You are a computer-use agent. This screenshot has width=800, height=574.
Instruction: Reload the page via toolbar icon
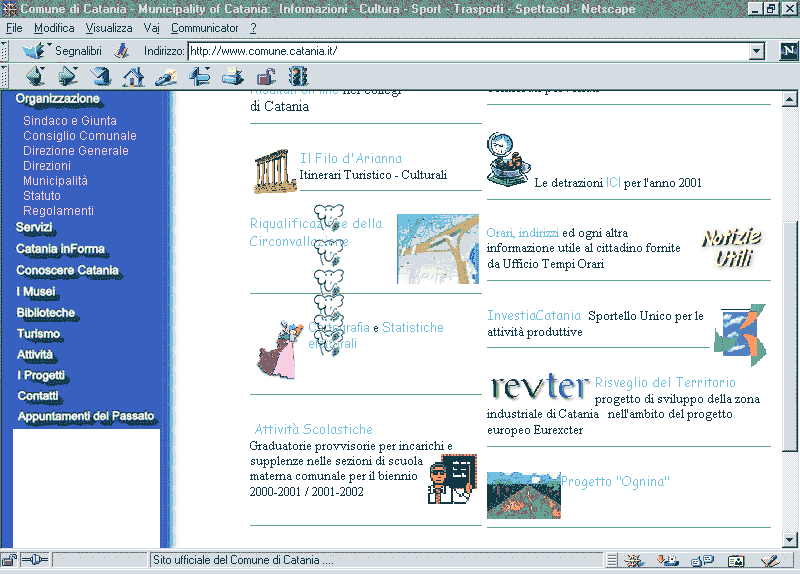pos(101,77)
